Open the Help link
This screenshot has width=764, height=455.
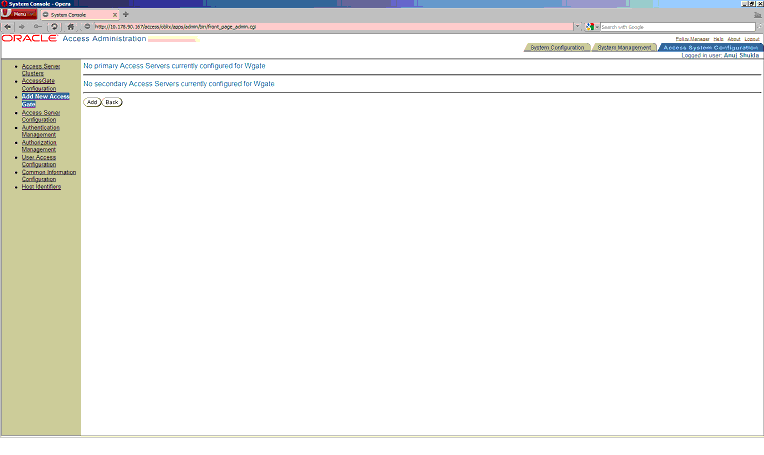718,39
